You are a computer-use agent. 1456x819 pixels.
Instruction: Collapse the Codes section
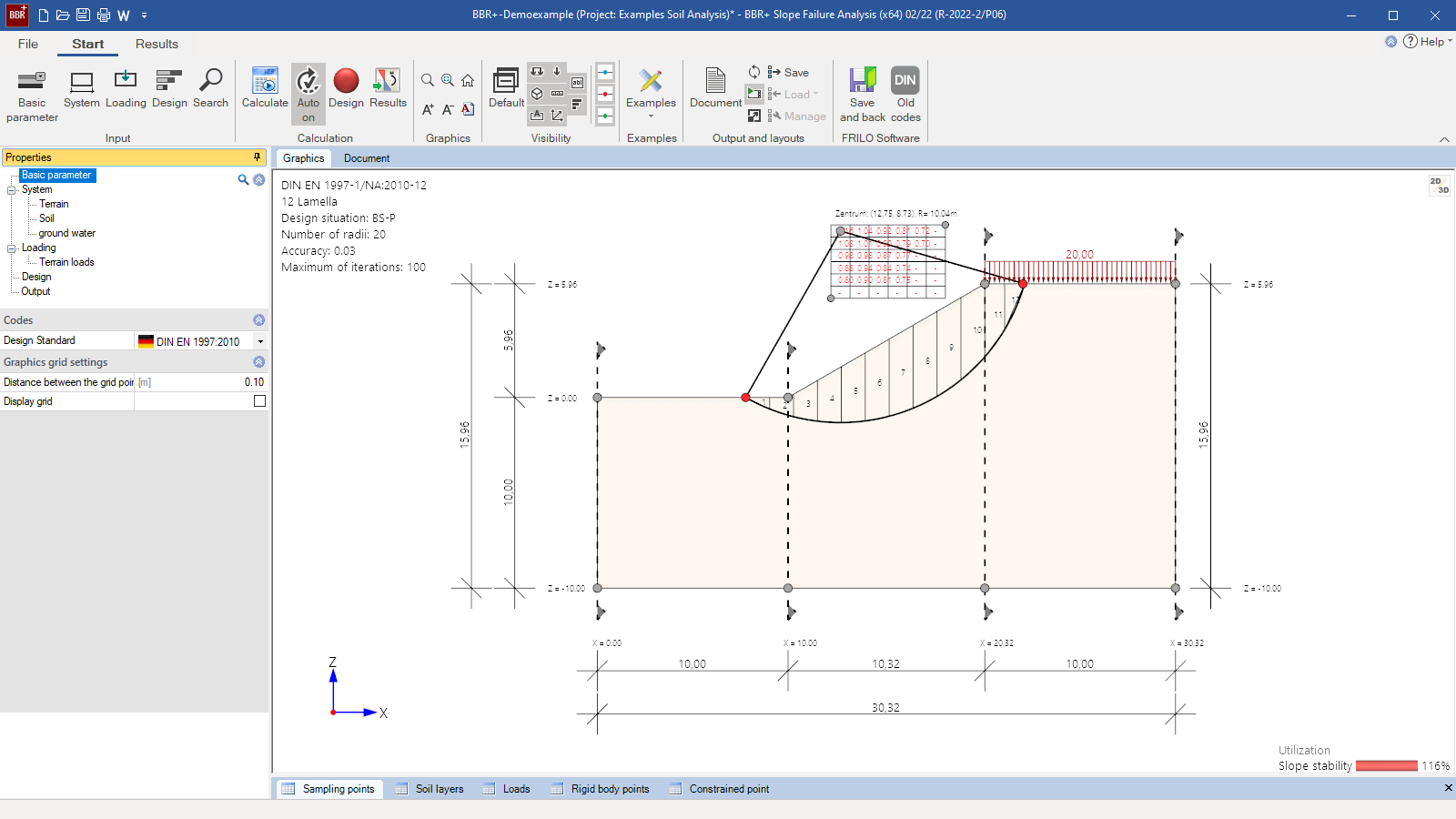(259, 320)
